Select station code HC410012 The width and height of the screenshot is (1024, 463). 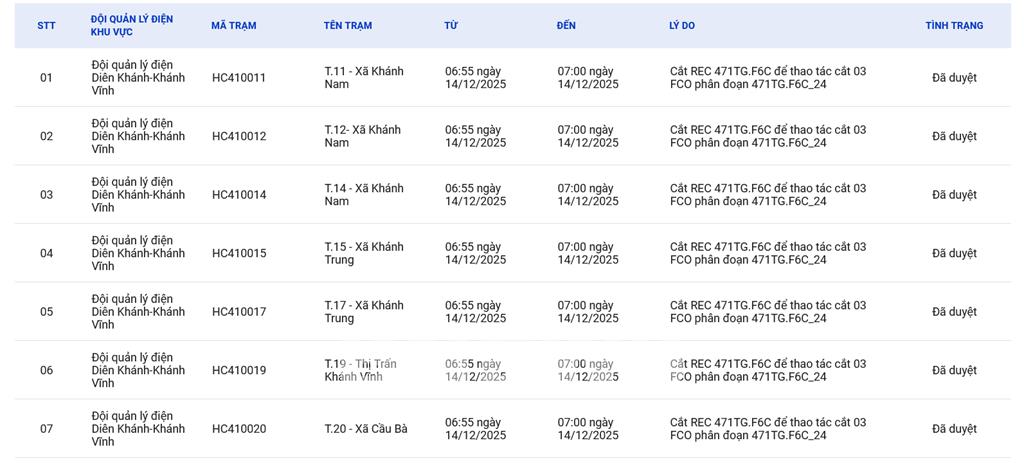pyautogui.click(x=239, y=136)
